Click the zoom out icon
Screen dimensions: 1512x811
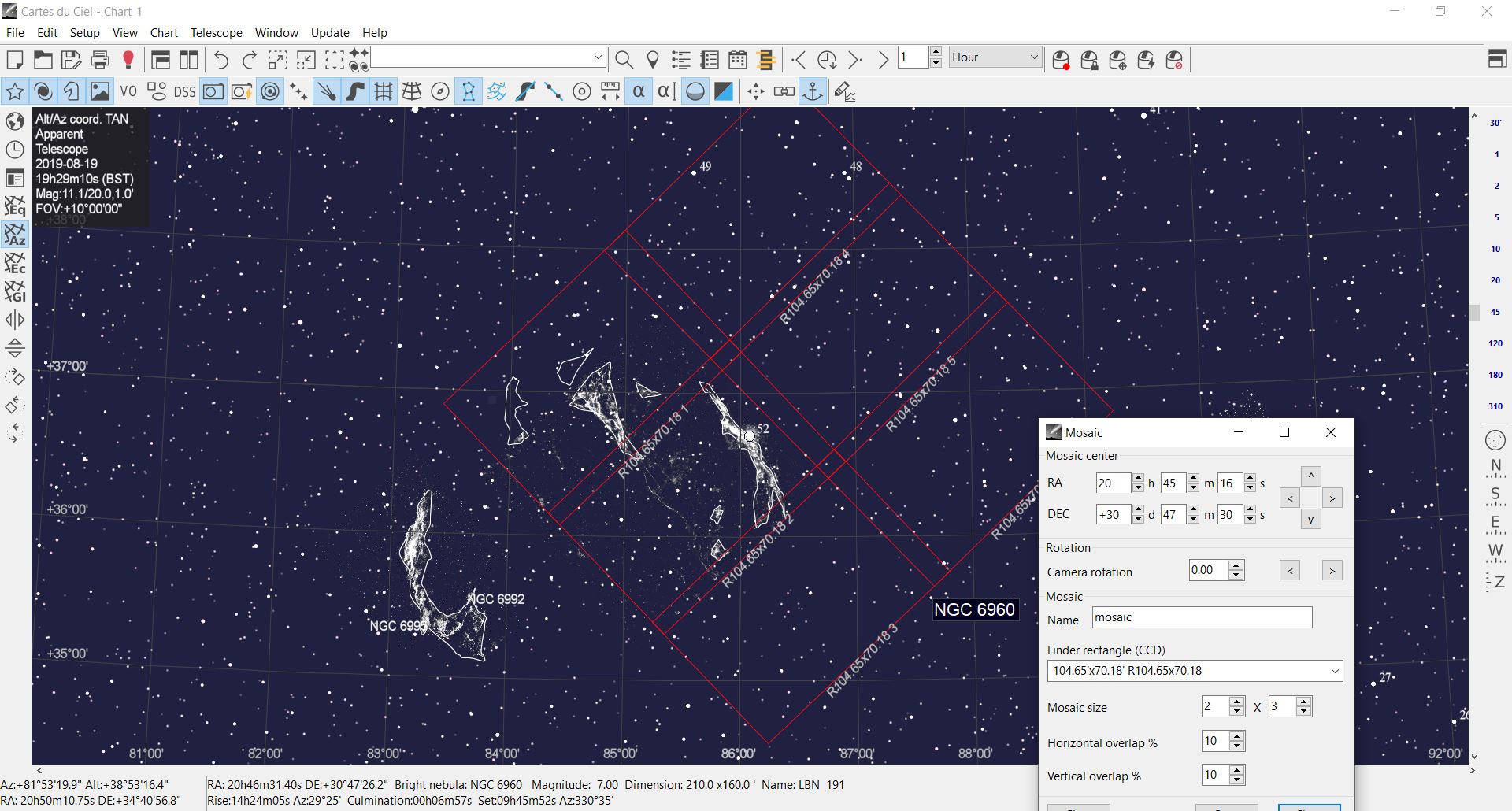click(x=306, y=60)
